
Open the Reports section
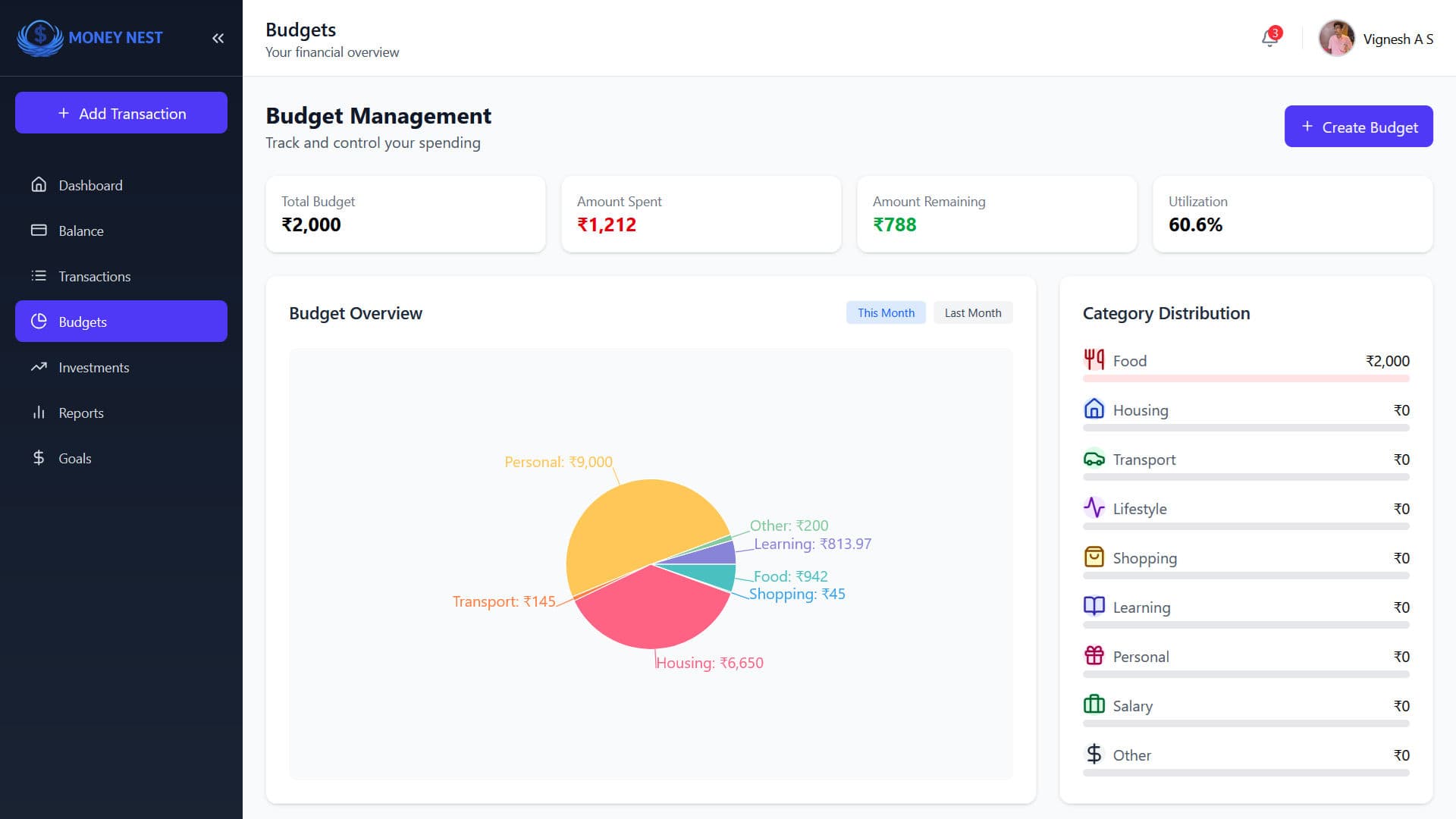pos(81,413)
